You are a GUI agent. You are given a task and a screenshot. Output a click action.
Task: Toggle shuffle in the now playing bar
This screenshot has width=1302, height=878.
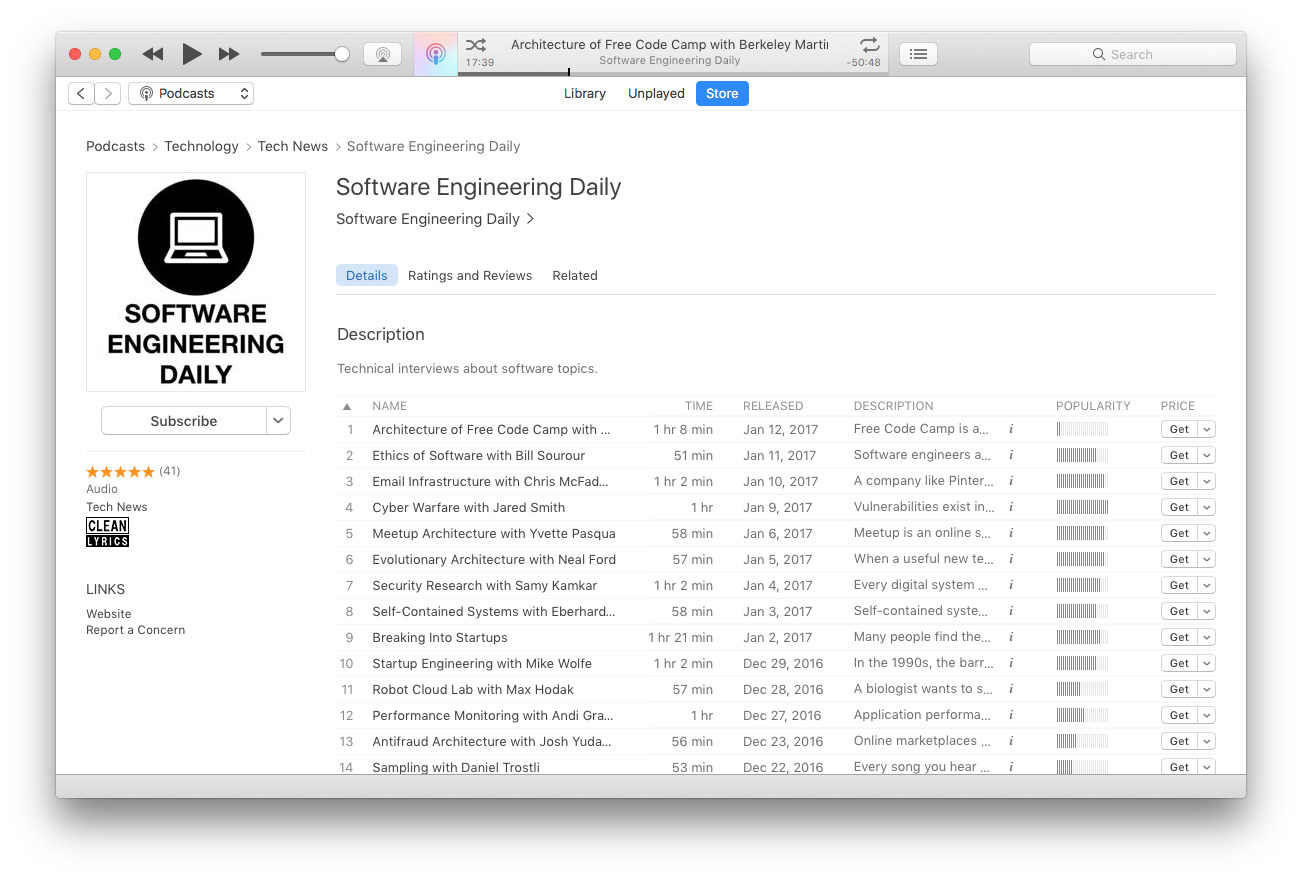[476, 45]
